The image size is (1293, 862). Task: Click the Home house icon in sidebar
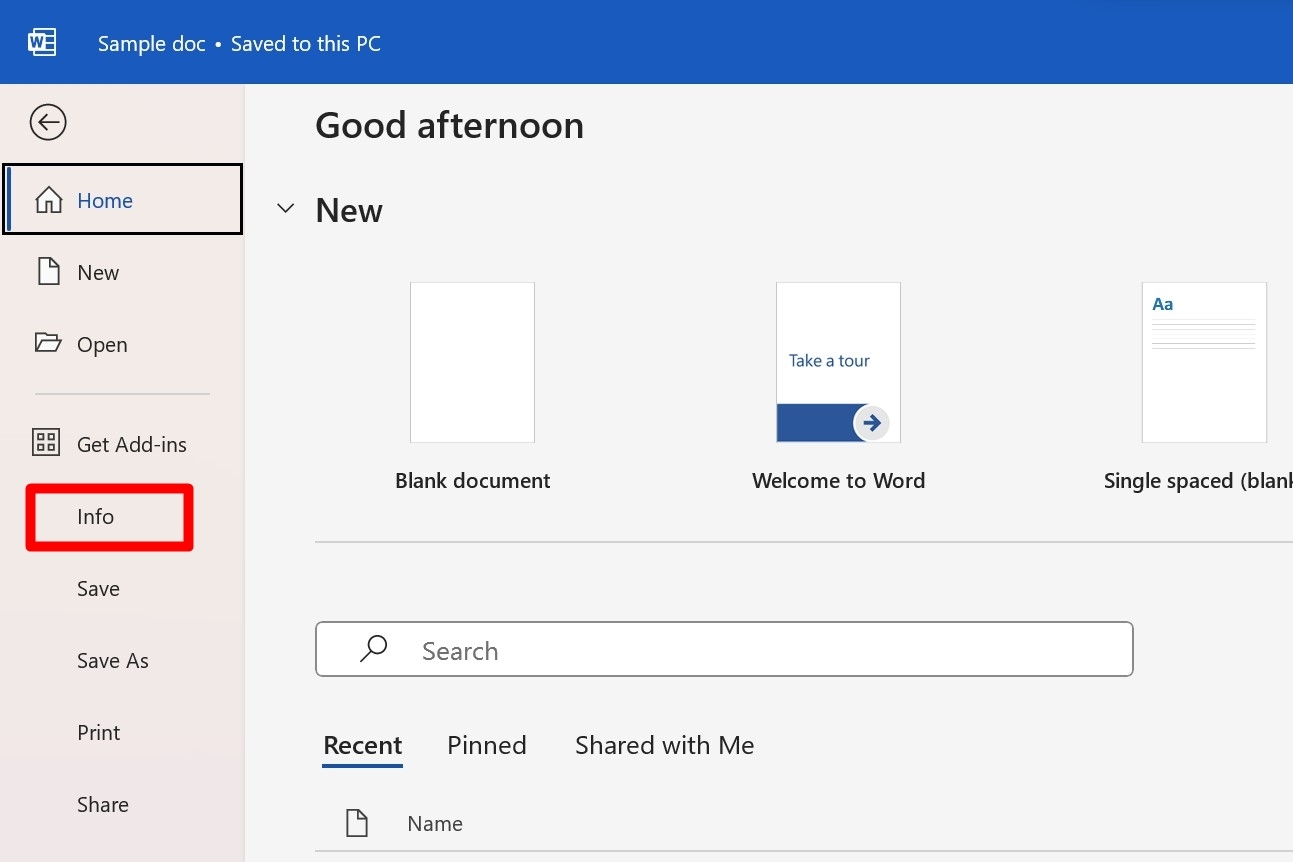pos(48,200)
